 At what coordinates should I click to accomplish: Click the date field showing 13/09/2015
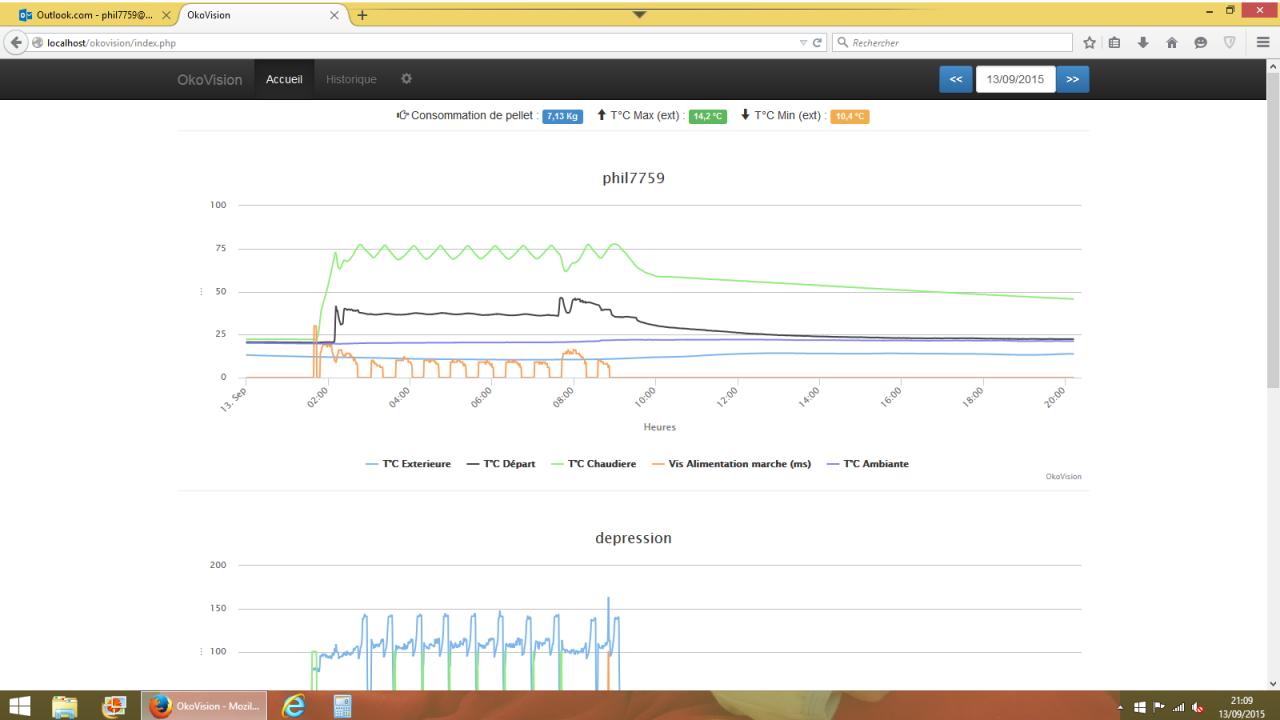pyautogui.click(x=1015, y=79)
